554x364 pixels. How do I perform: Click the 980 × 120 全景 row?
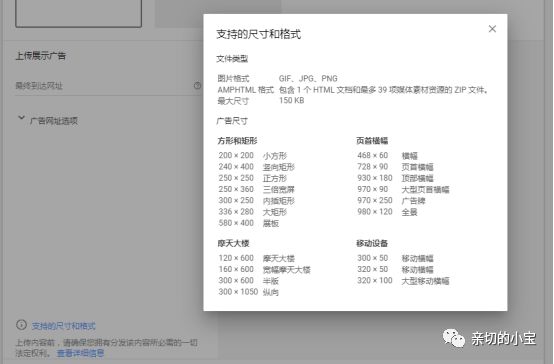(x=388, y=212)
